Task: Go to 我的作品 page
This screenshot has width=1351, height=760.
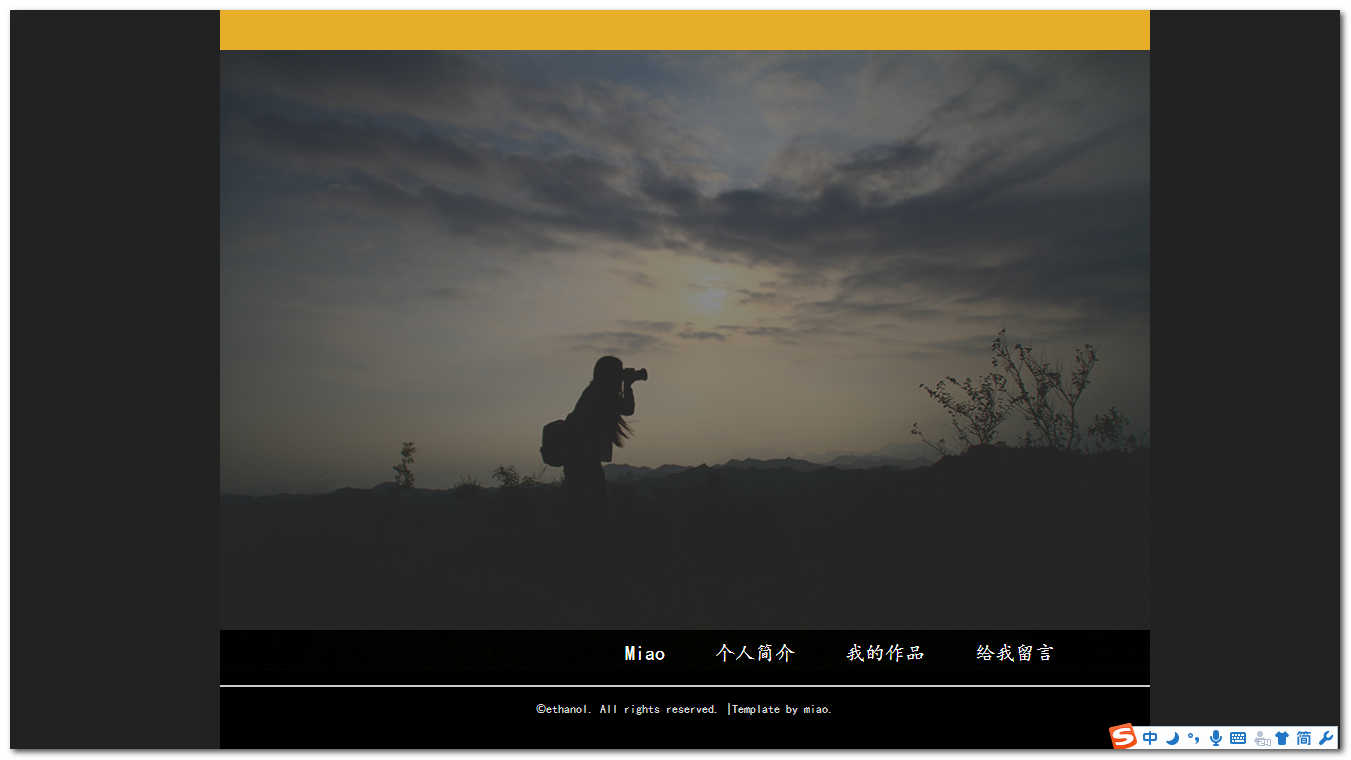Action: coord(885,653)
